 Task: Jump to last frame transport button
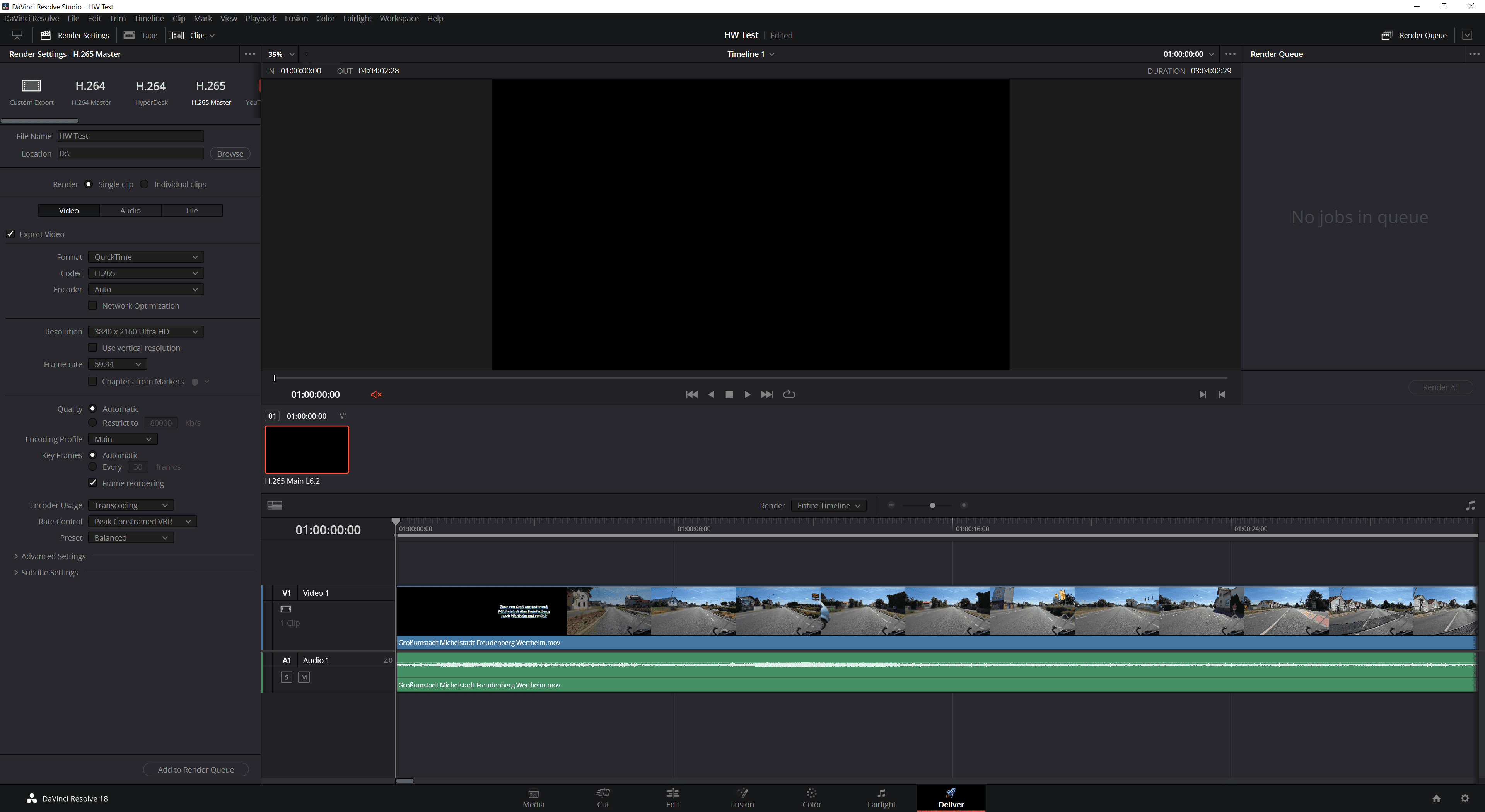[767, 394]
